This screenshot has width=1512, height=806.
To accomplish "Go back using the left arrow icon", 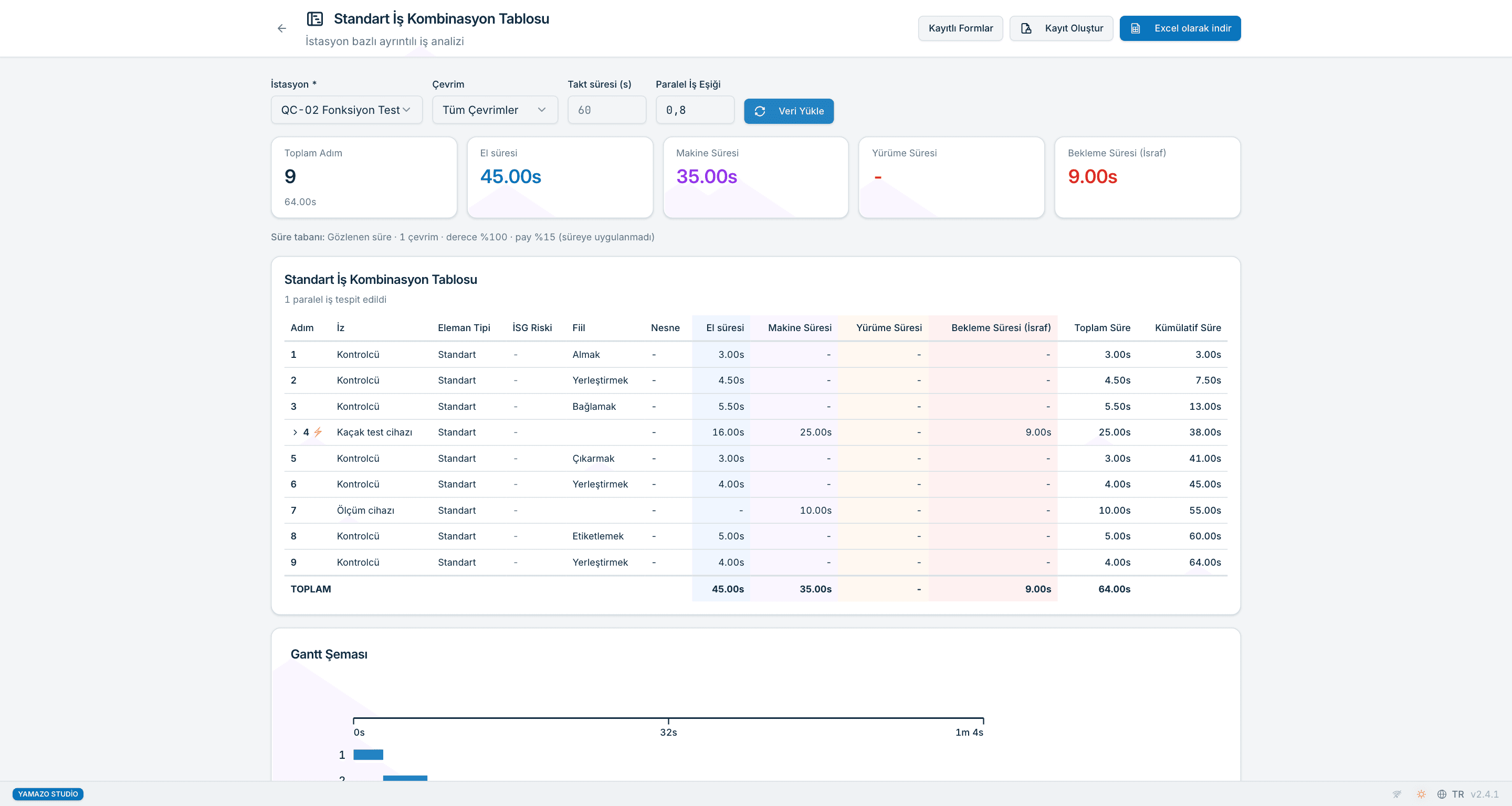I will 282,28.
